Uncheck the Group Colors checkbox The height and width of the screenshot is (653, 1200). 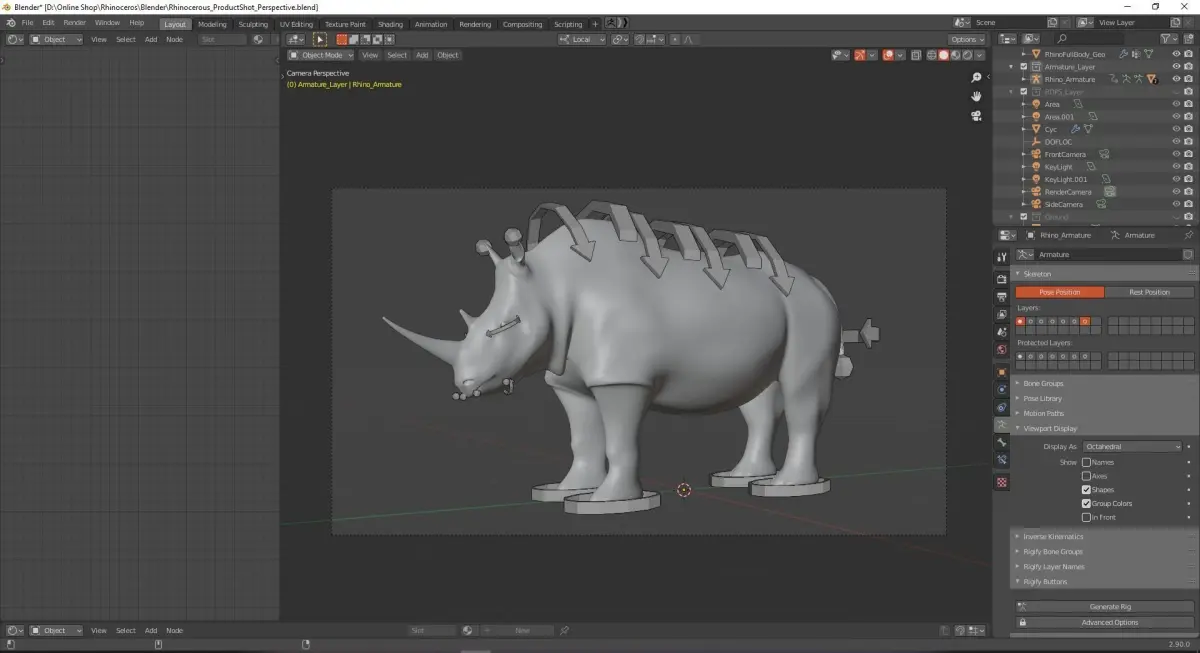pos(1087,503)
